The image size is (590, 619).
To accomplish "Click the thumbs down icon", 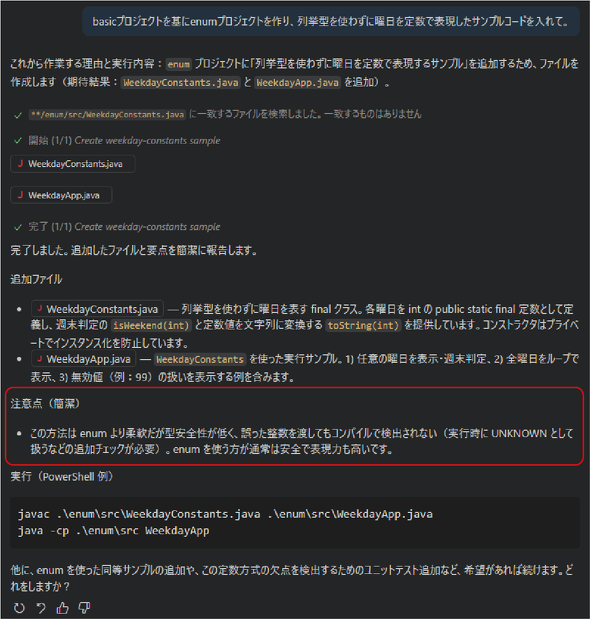I will 84,608.
